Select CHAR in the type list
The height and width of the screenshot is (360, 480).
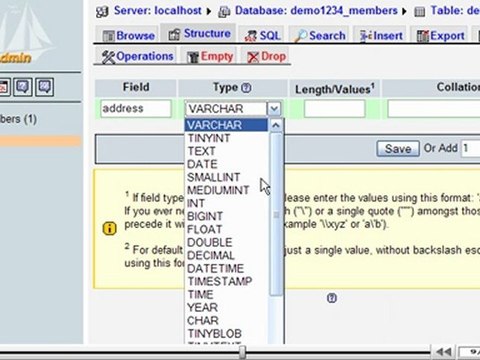tap(226, 320)
